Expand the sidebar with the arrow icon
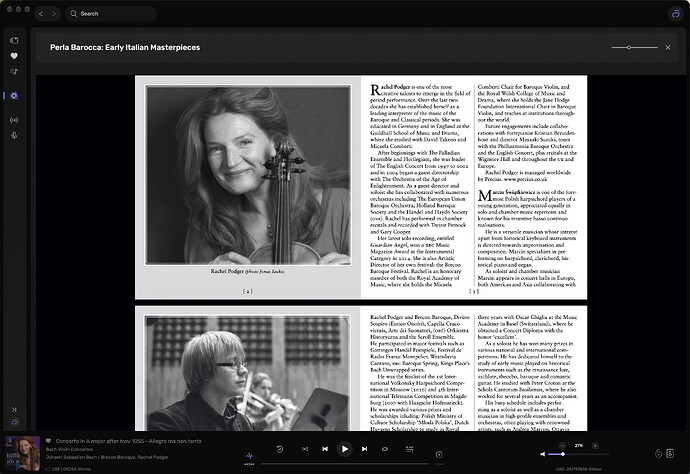The width and height of the screenshot is (690, 474). 14,409
